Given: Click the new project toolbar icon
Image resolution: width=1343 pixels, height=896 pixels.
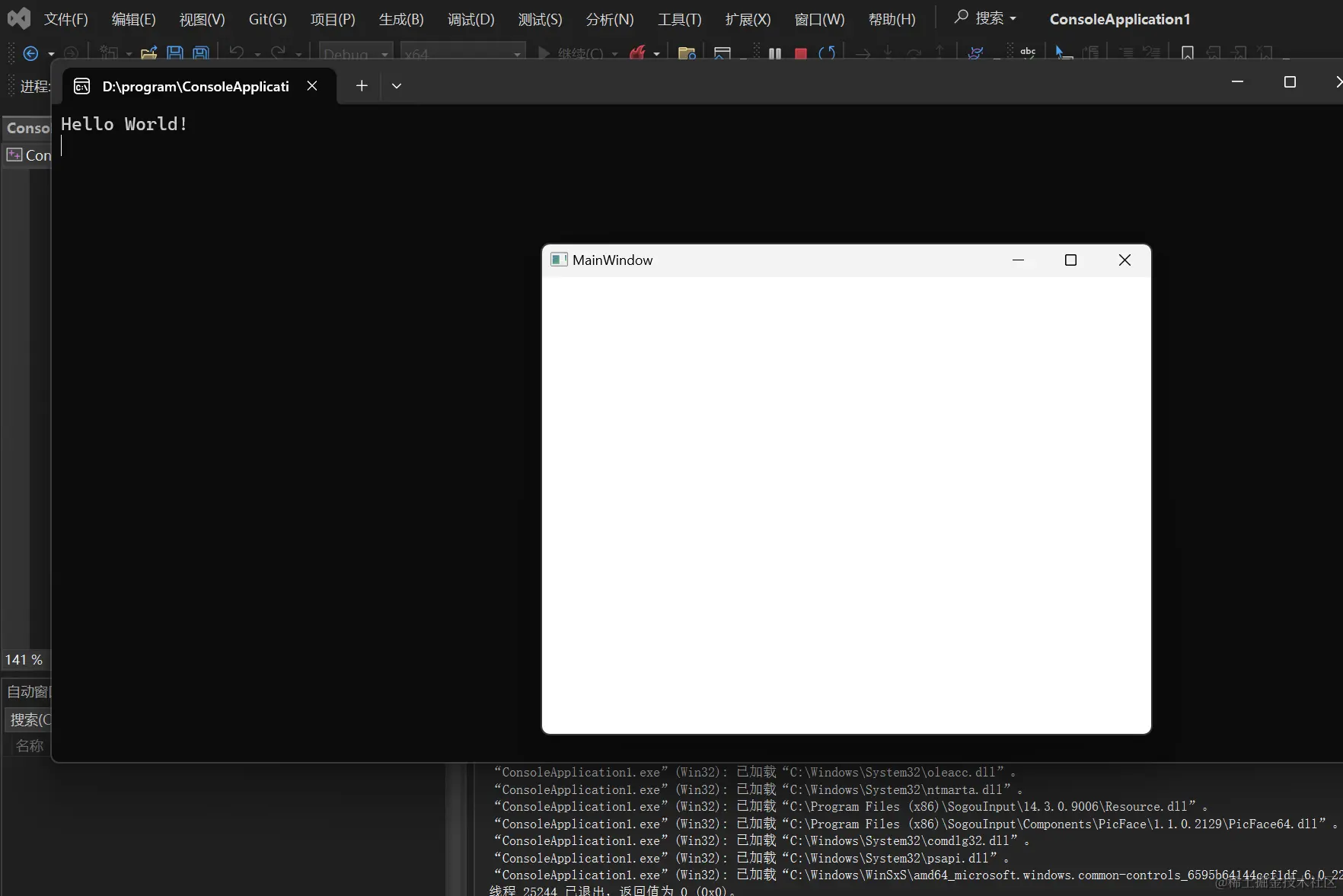Looking at the screenshot, I should click(x=109, y=53).
